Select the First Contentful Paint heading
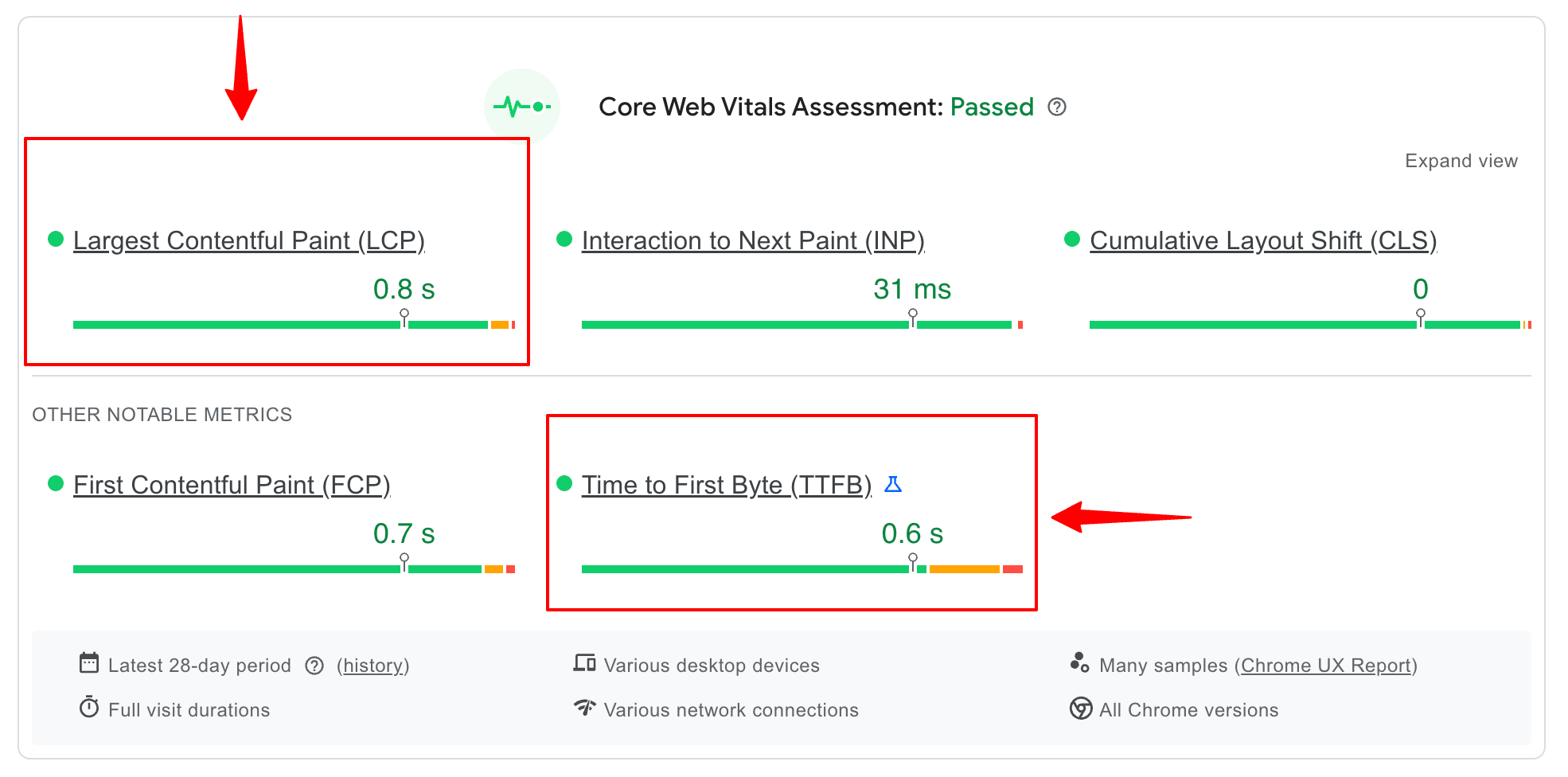 click(231, 483)
